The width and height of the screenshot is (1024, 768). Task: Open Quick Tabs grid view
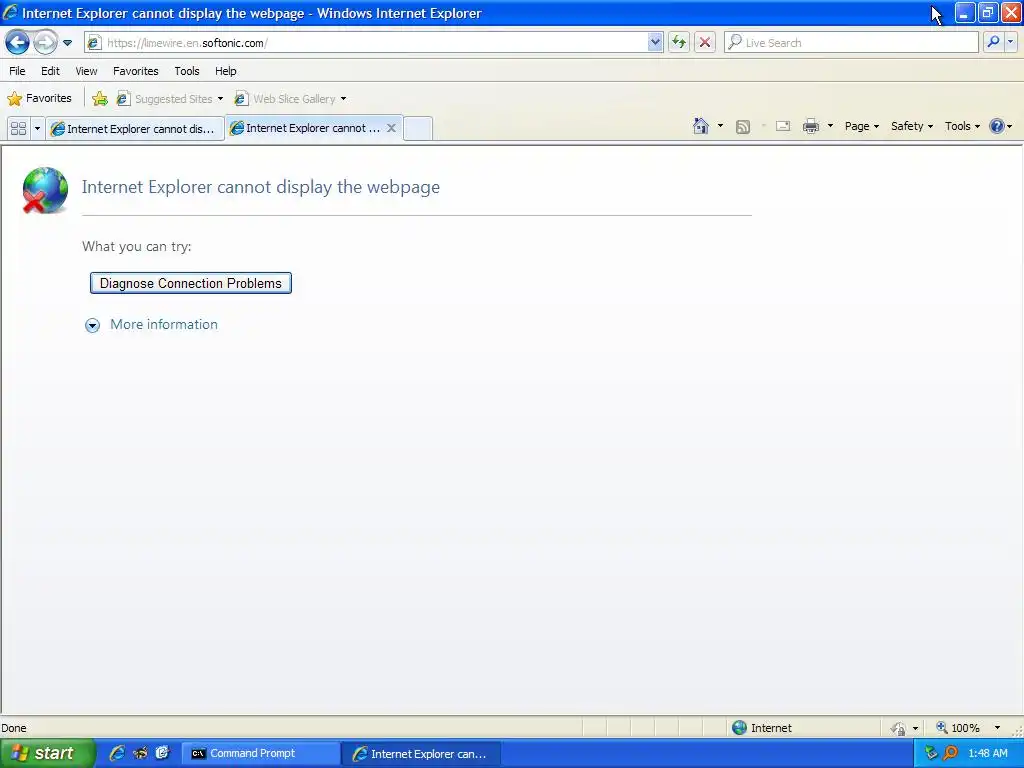pyautogui.click(x=18, y=129)
